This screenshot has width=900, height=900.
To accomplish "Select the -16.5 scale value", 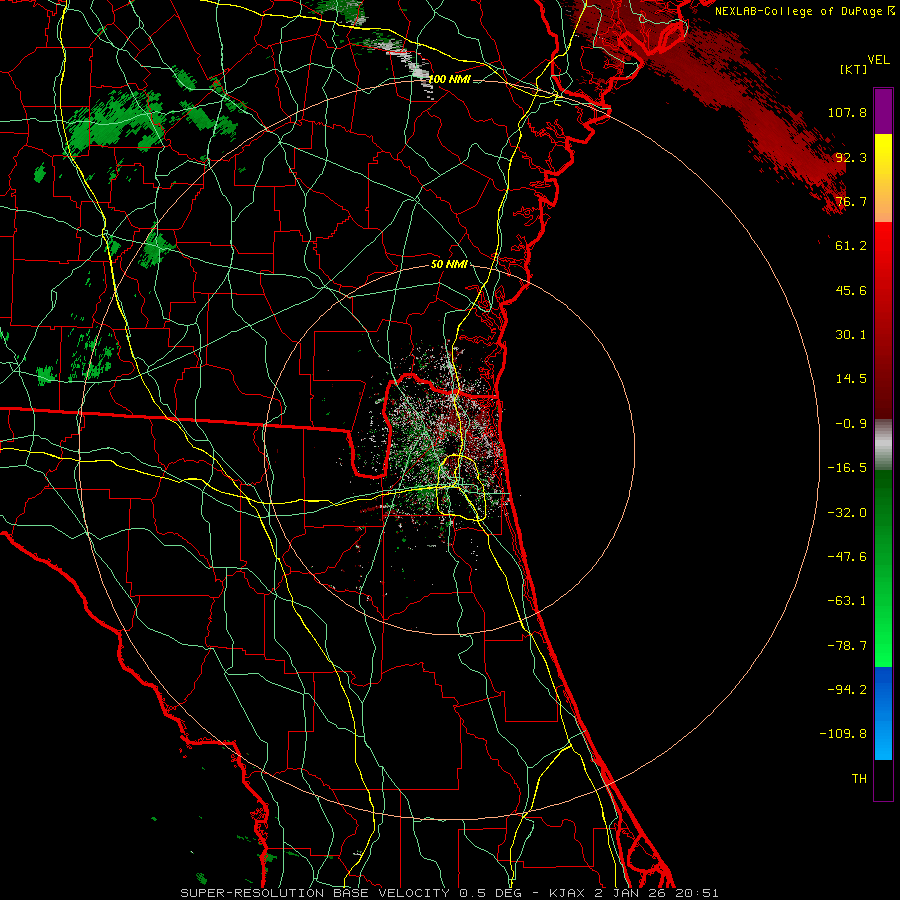I will 847,468.
